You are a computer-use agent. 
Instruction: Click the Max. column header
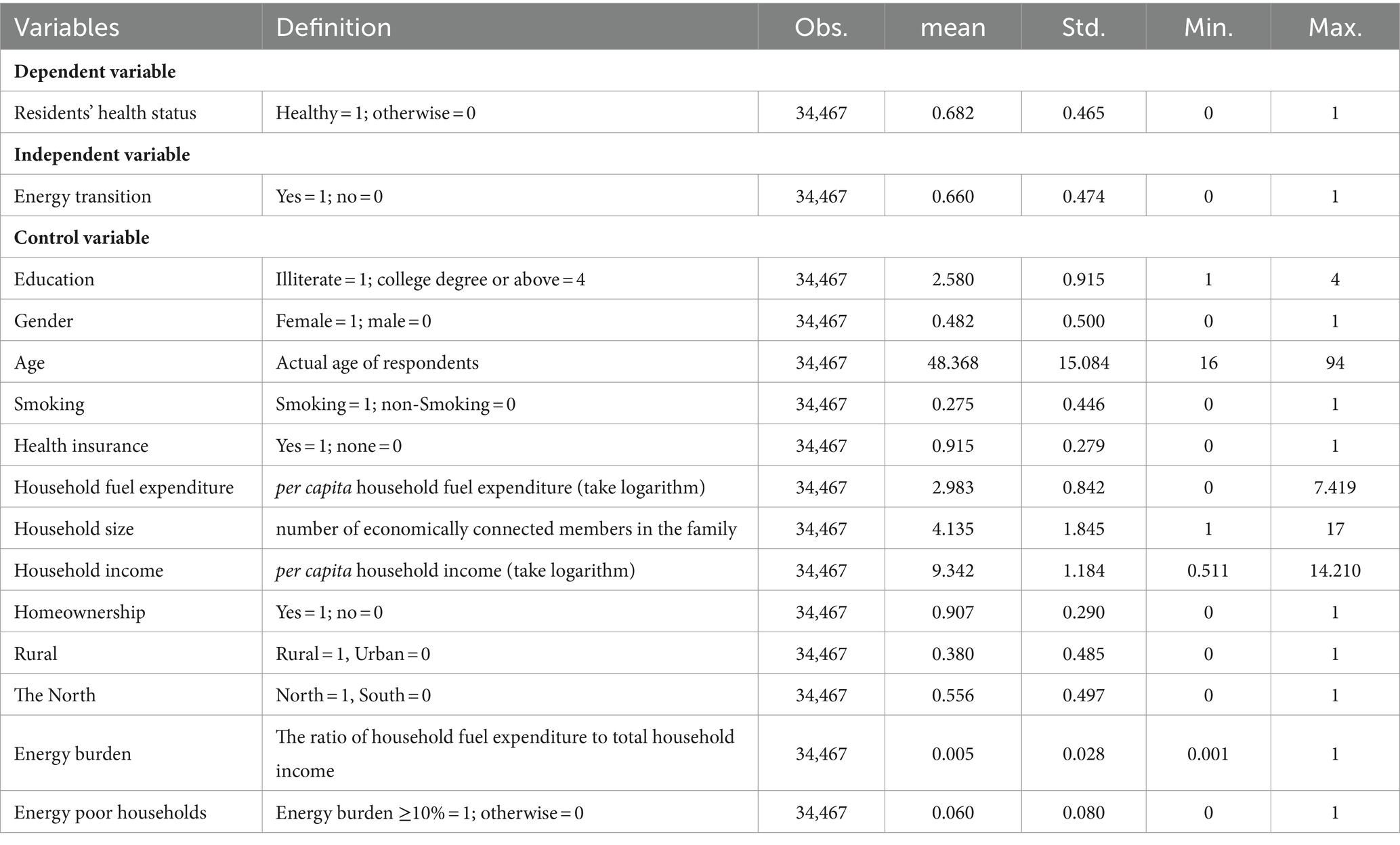pos(1335,27)
